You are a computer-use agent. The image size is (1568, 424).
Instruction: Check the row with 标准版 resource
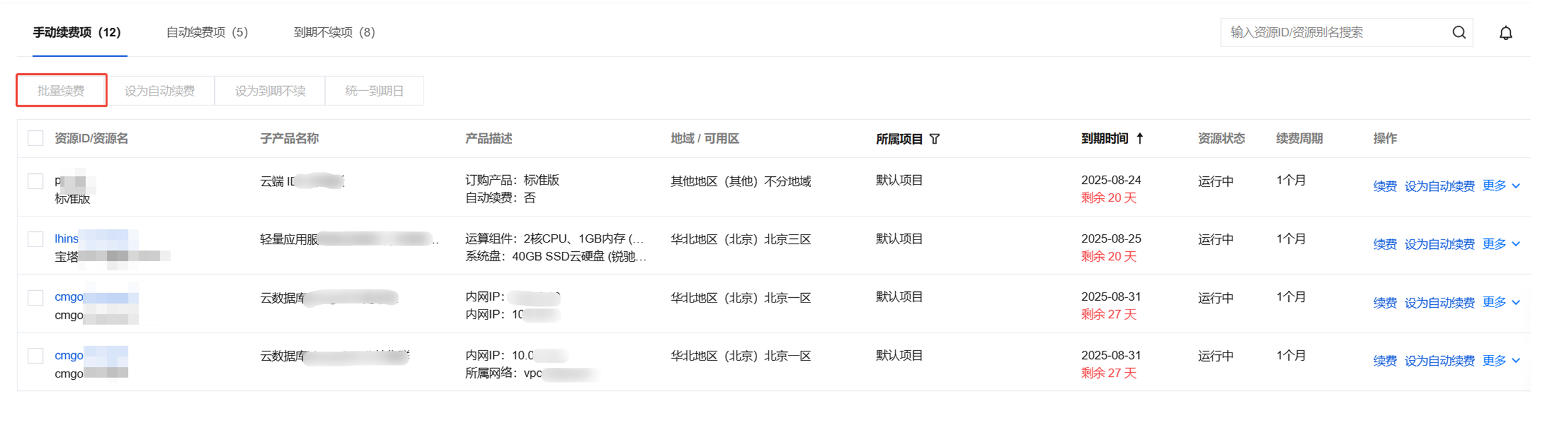[36, 181]
